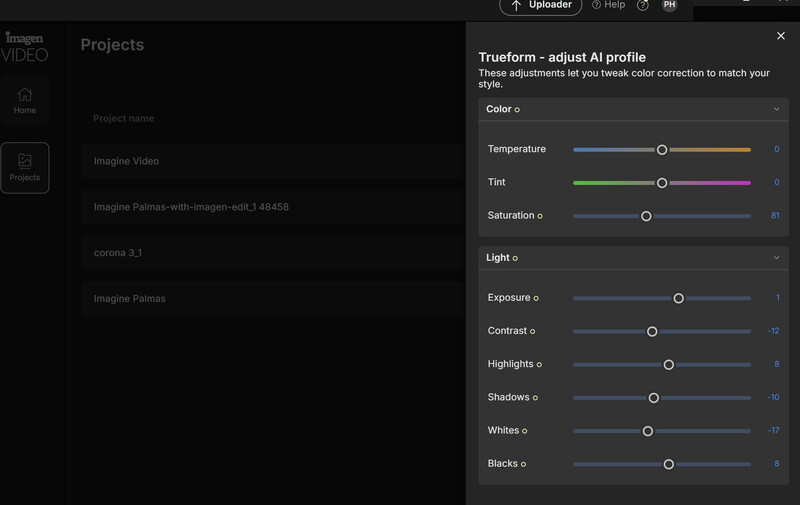Click the dot indicator next to Light
Image resolution: width=800 pixels, height=505 pixels.
tap(515, 259)
